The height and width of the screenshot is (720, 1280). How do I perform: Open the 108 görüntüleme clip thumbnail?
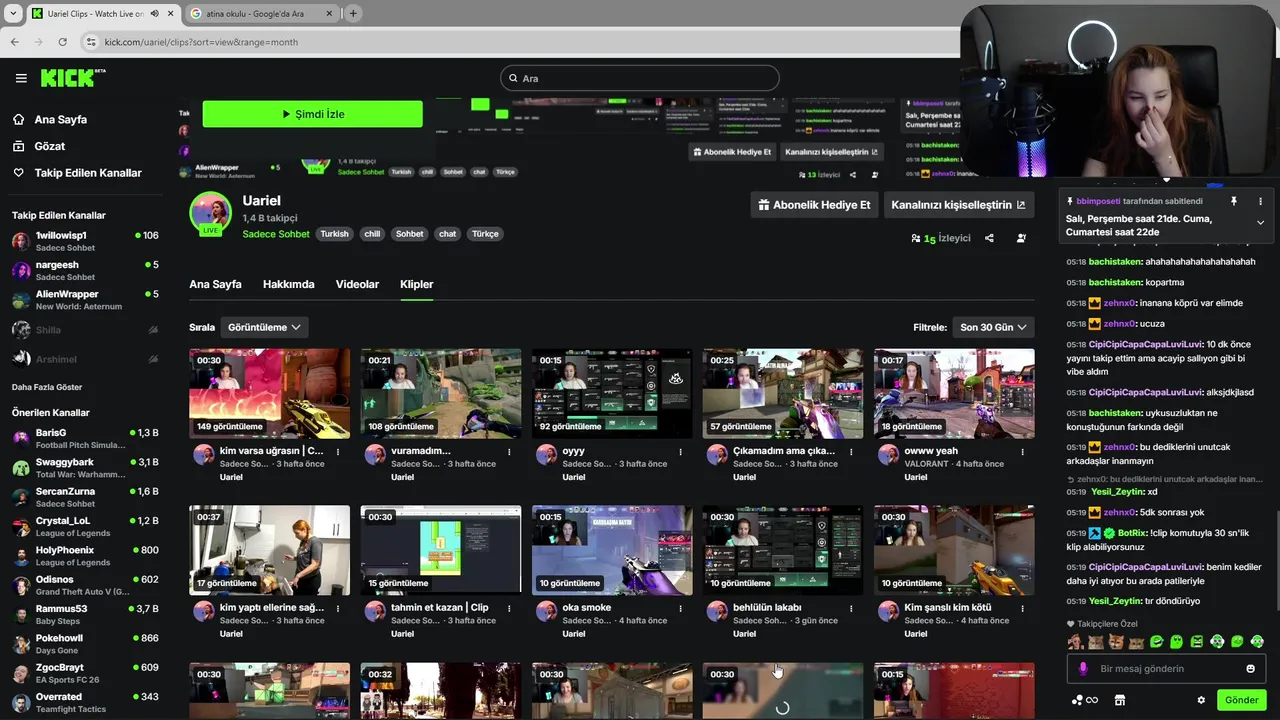[x=441, y=393]
